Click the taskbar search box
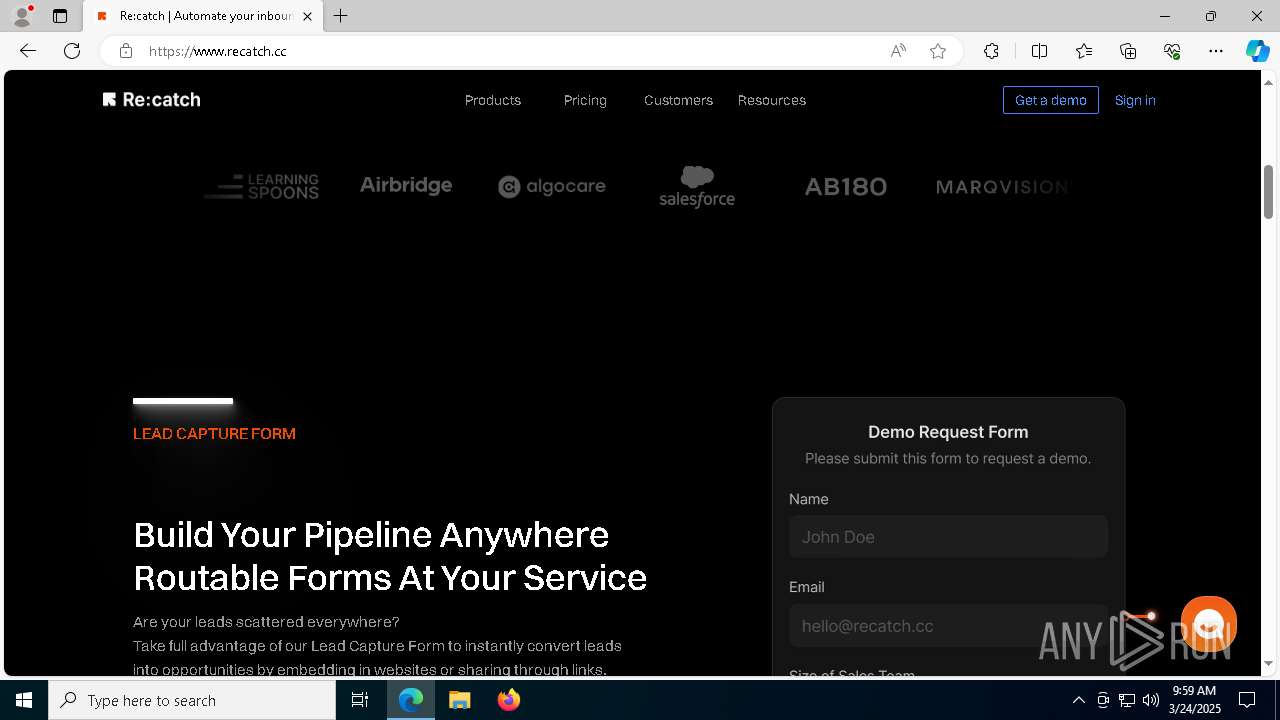Image resolution: width=1280 pixels, height=720 pixels. [192, 700]
